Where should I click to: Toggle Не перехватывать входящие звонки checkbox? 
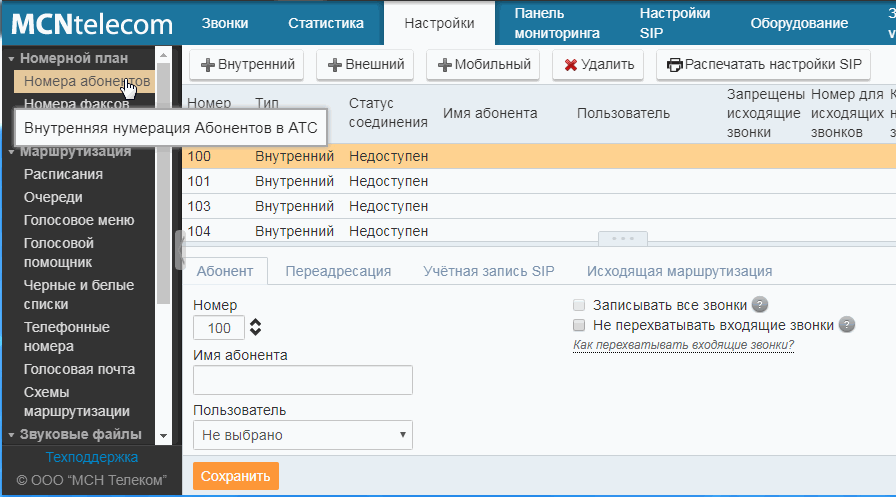579,325
